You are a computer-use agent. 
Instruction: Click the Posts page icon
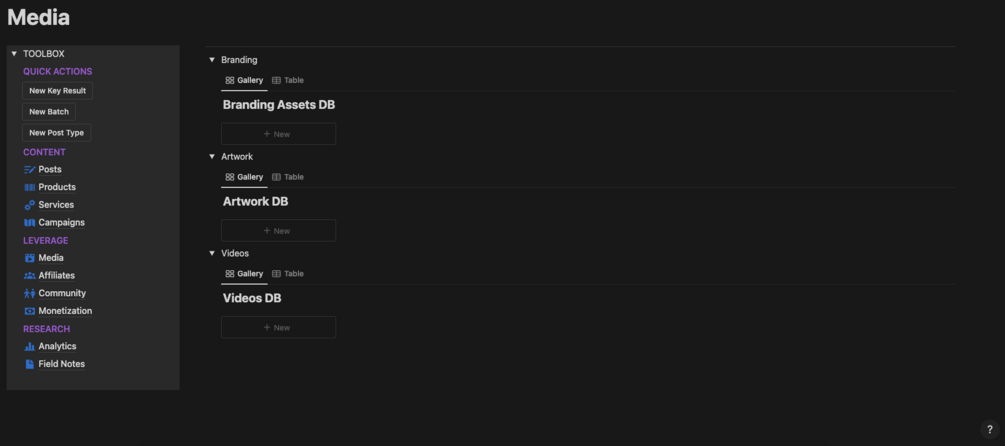(x=29, y=170)
